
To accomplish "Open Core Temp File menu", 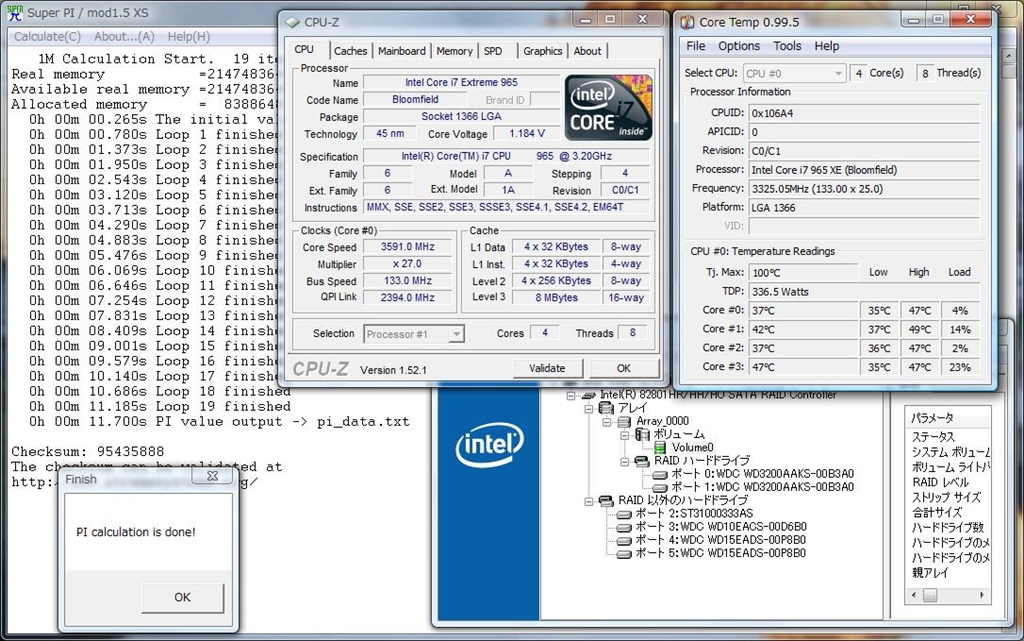I will 696,46.
